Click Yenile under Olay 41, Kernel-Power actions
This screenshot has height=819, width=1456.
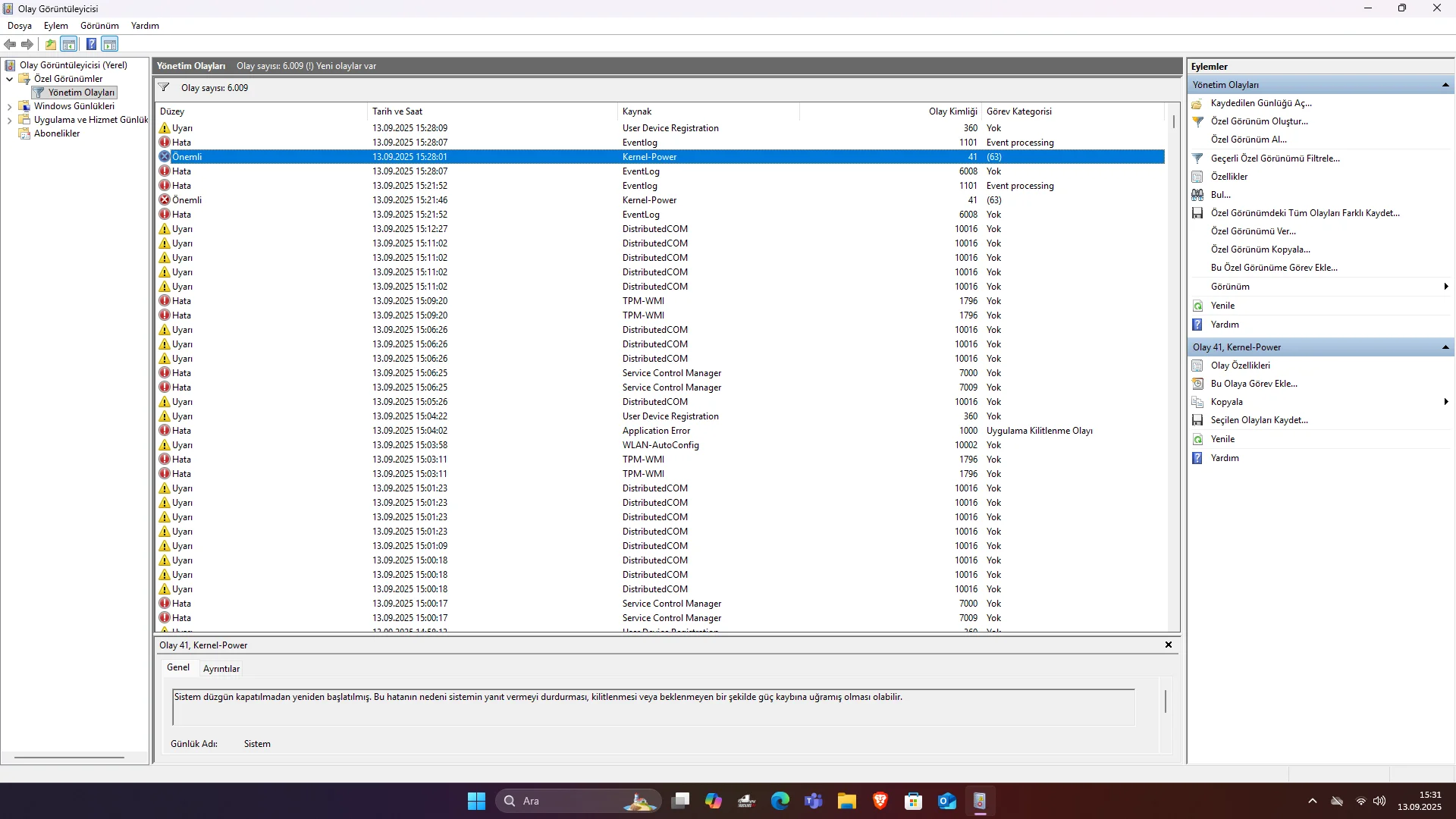(x=1222, y=439)
